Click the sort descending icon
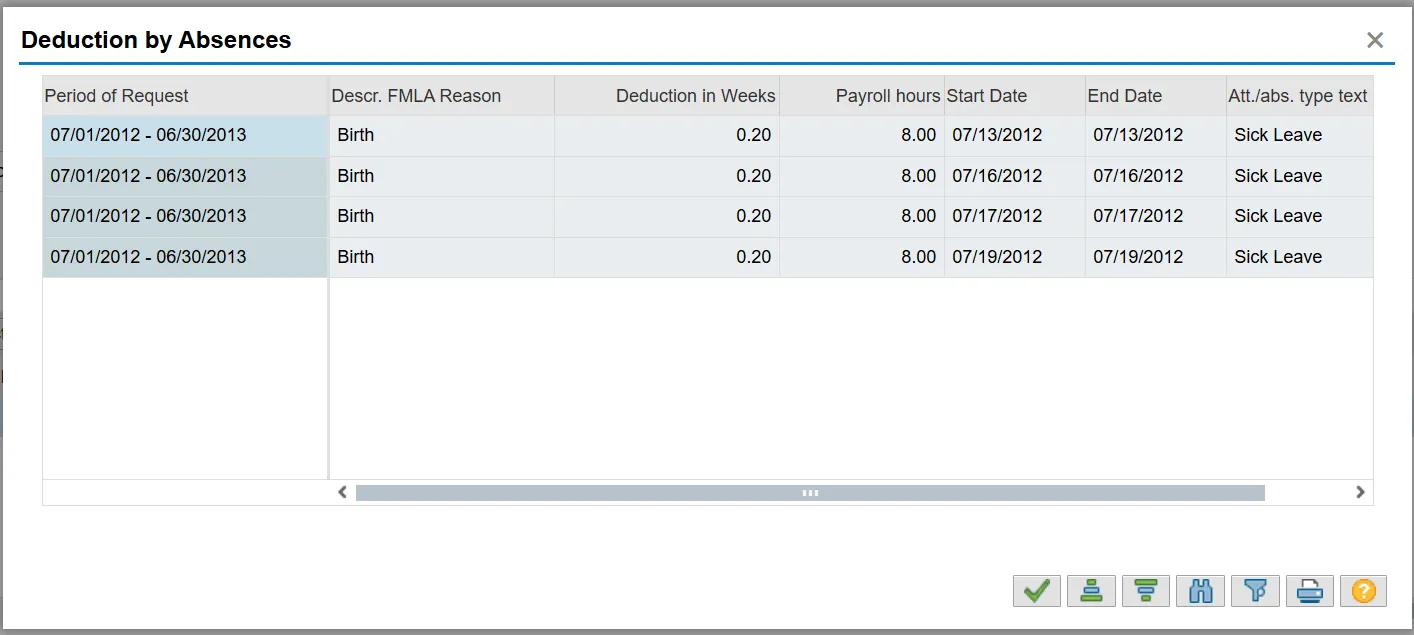 pyautogui.click(x=1146, y=591)
